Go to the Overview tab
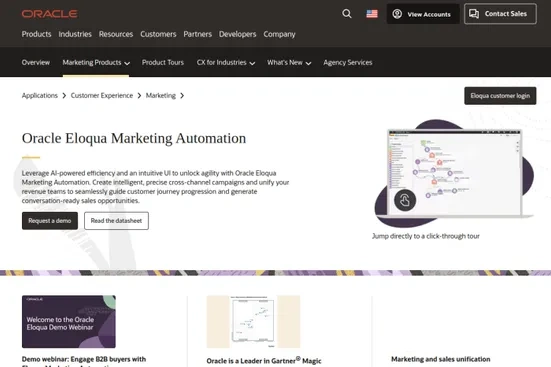This screenshot has height=367, width=551. coord(36,63)
